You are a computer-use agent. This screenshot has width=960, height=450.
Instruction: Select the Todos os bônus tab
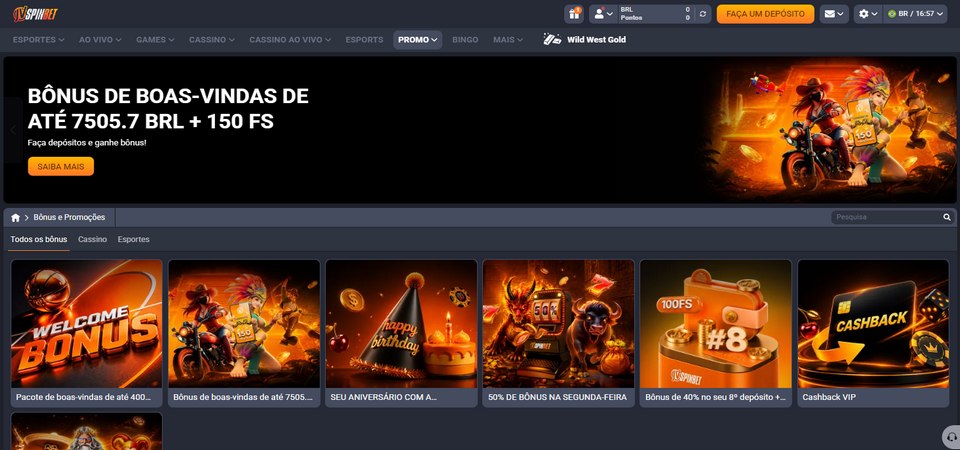(x=39, y=239)
